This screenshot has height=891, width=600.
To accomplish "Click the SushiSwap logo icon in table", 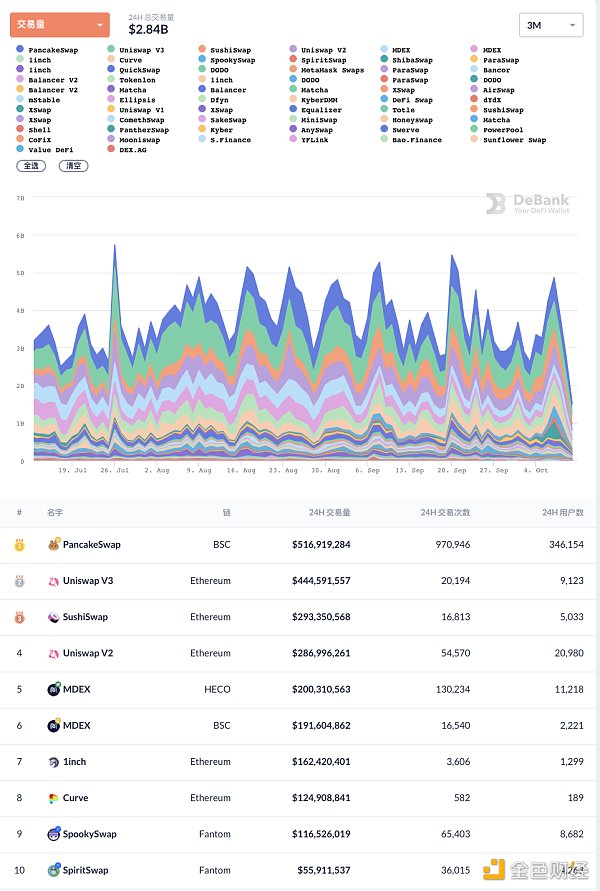I will point(54,617).
